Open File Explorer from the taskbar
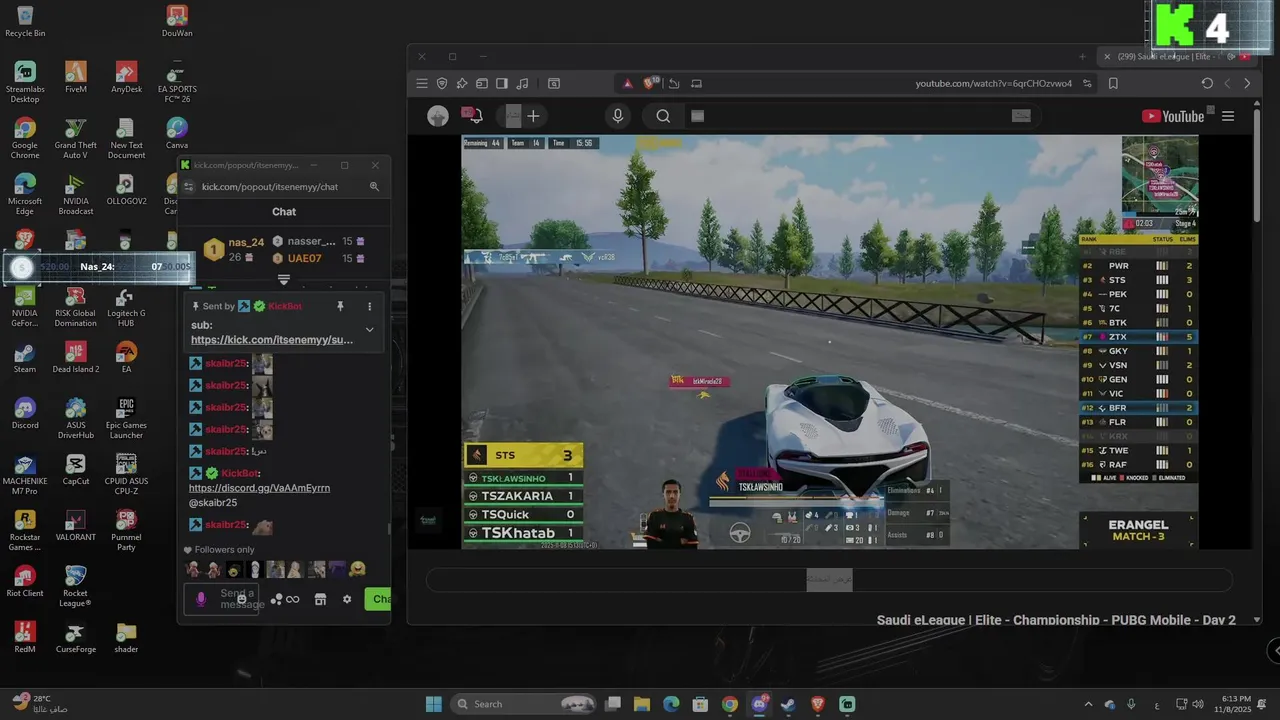 click(642, 704)
